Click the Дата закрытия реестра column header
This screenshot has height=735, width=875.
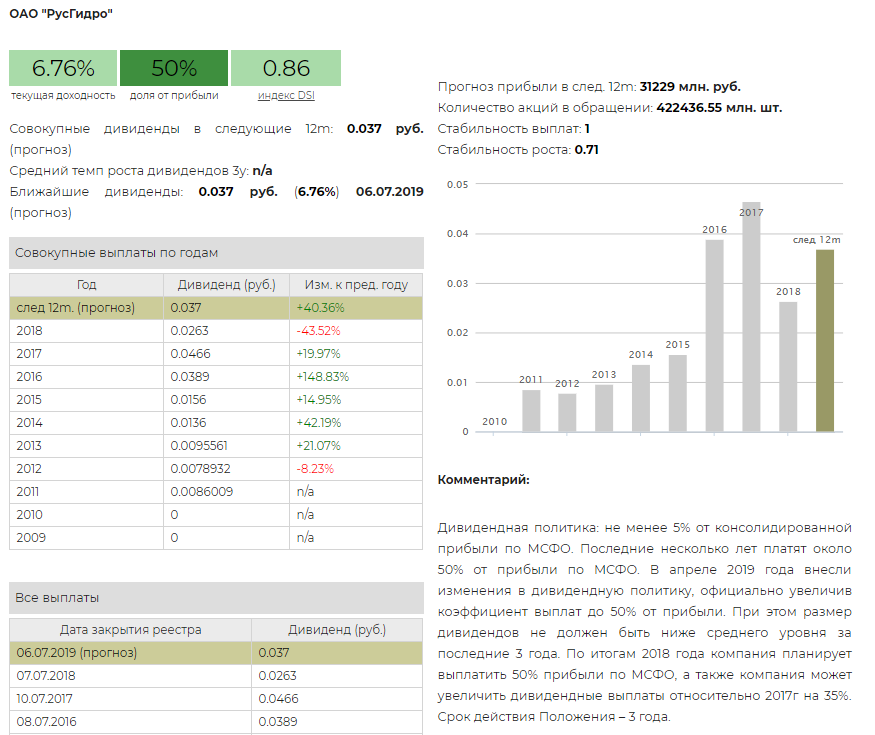pyautogui.click(x=130, y=630)
